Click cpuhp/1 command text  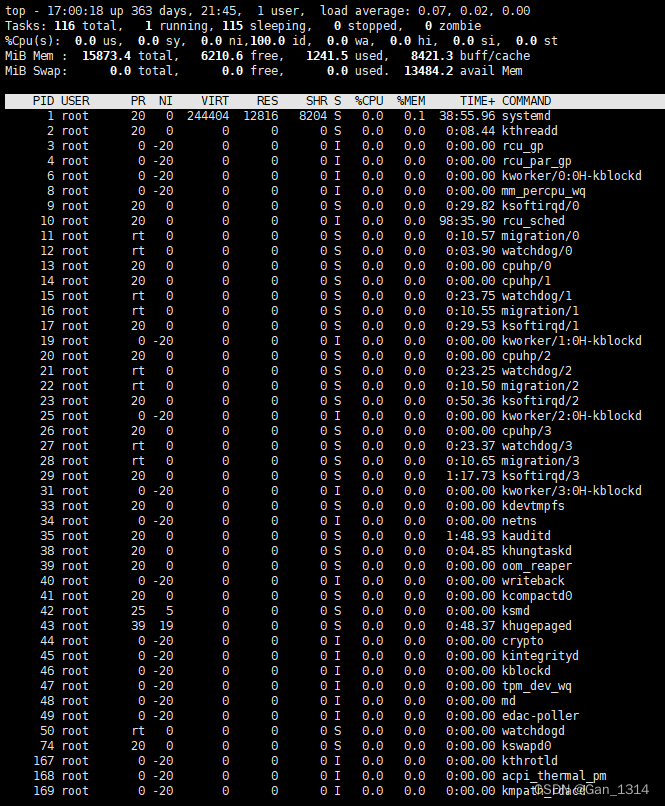click(526, 281)
